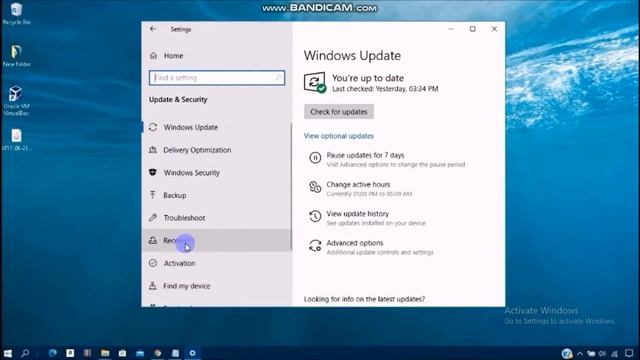Select Windows Update in the sidebar
Image resolution: width=640 pixels, height=360 pixels.
[x=217, y=127]
